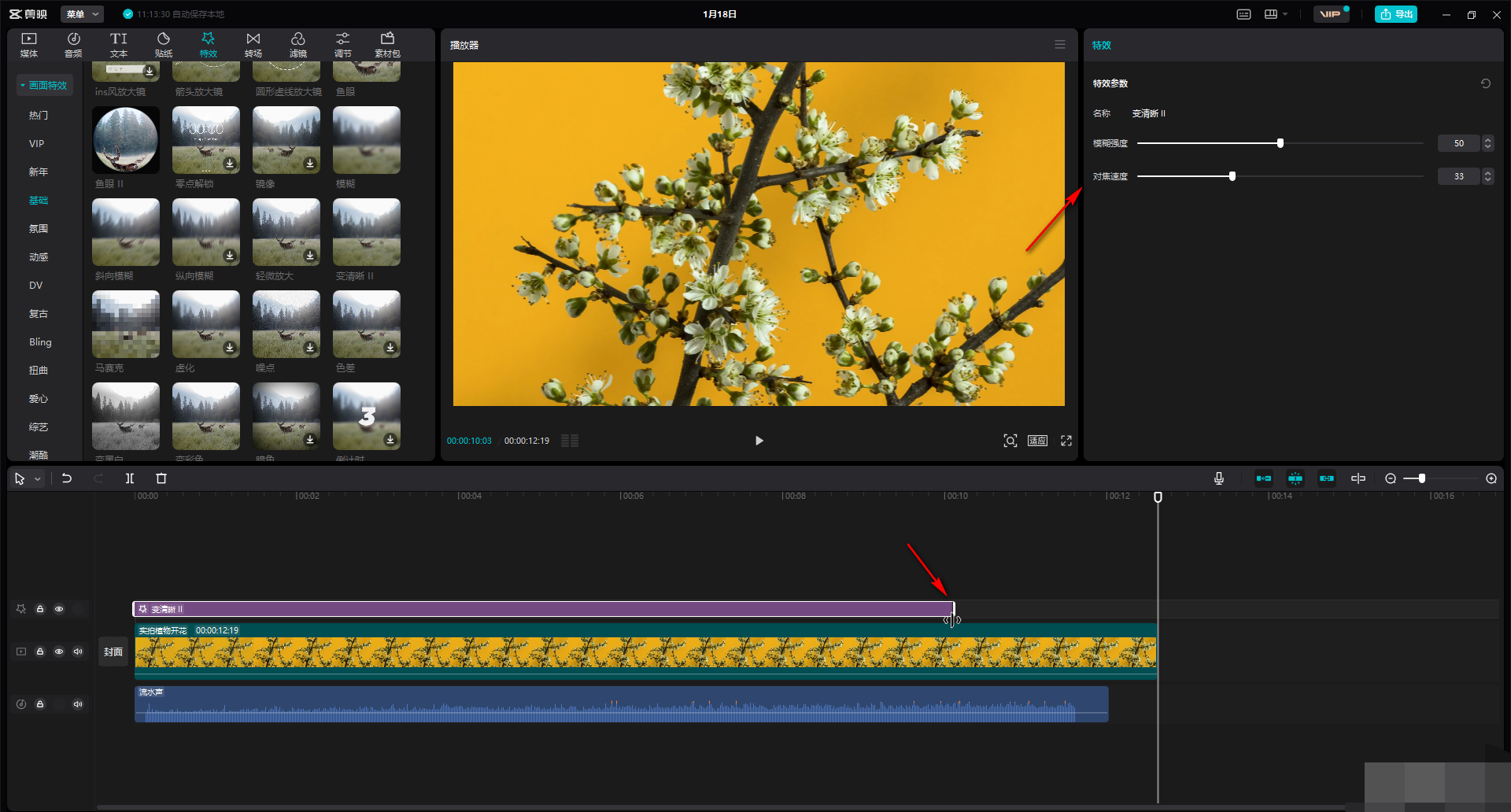Lock the 流水声 audio track

(x=40, y=704)
